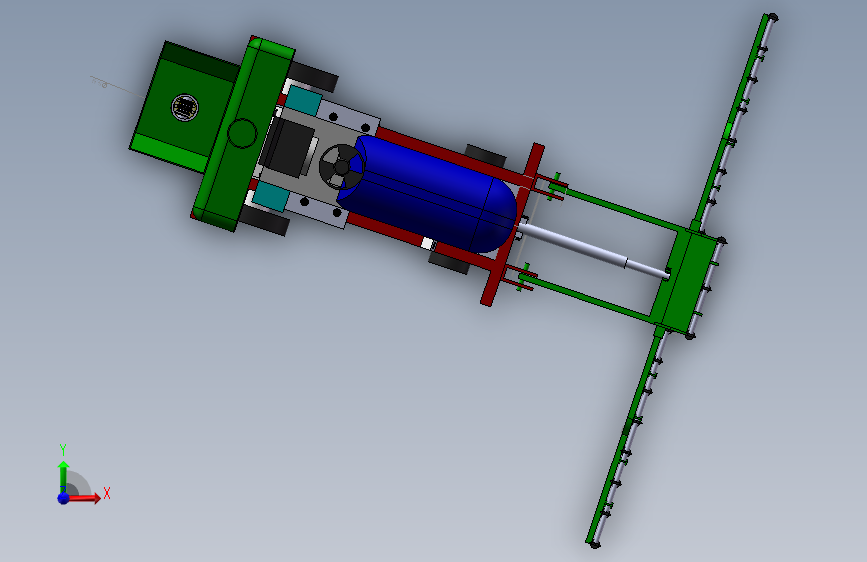Screen dimensions: 867x562
Task: Click the "X" axis label
Action: click(x=107, y=493)
